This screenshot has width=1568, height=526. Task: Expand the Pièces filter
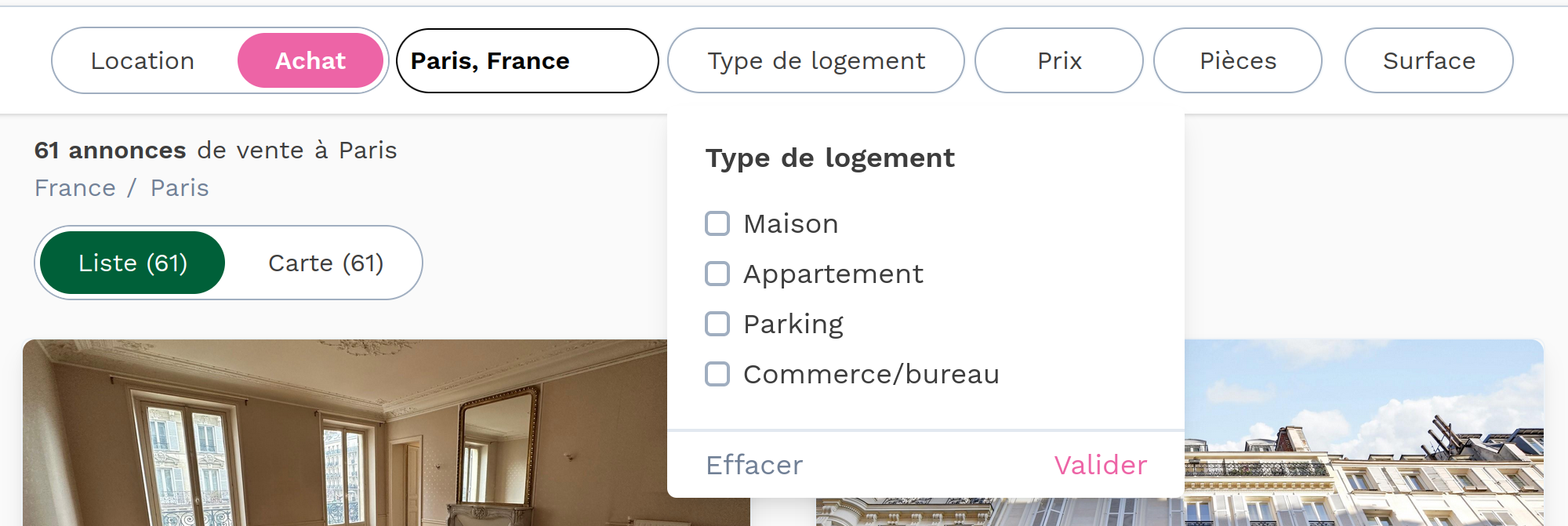tap(1237, 60)
